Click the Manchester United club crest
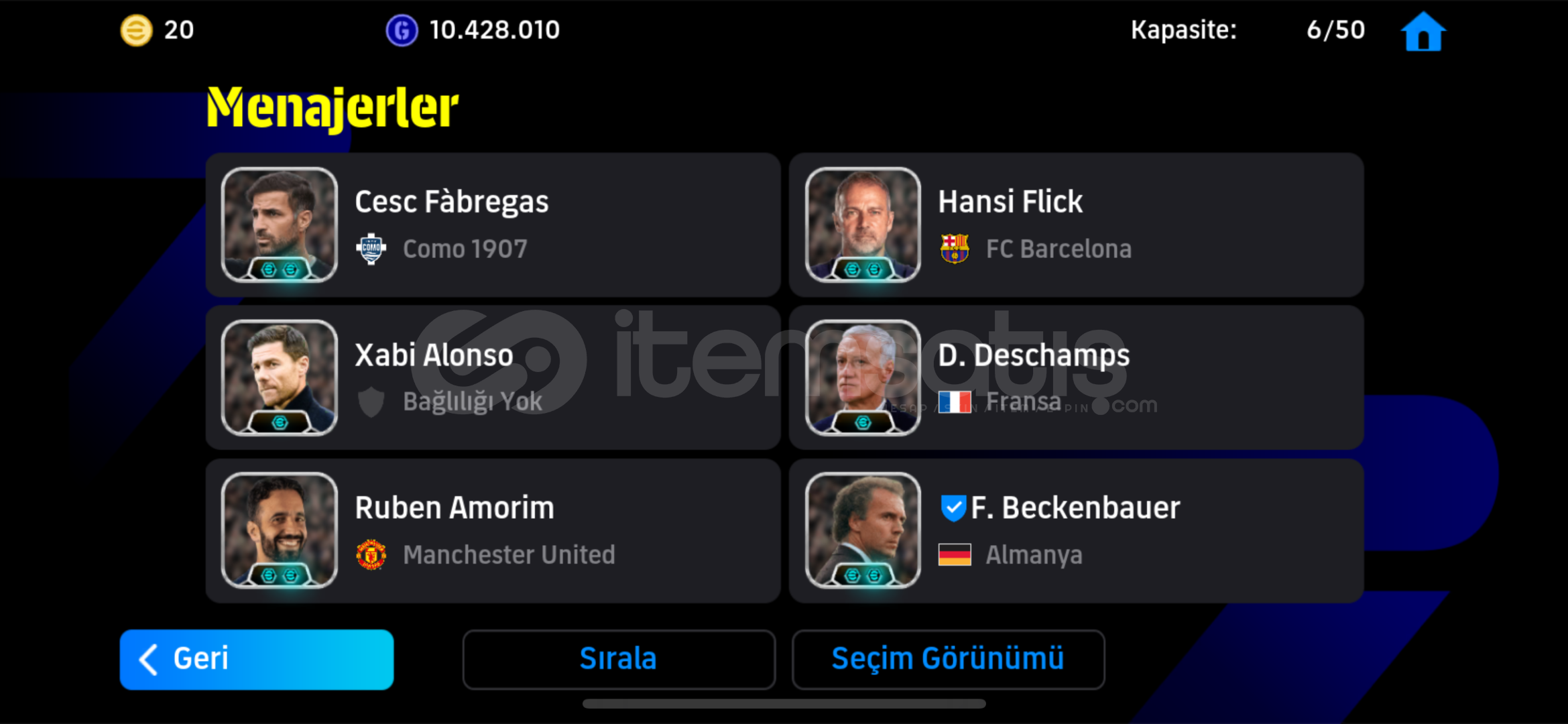The height and width of the screenshot is (724, 1568). [371, 554]
